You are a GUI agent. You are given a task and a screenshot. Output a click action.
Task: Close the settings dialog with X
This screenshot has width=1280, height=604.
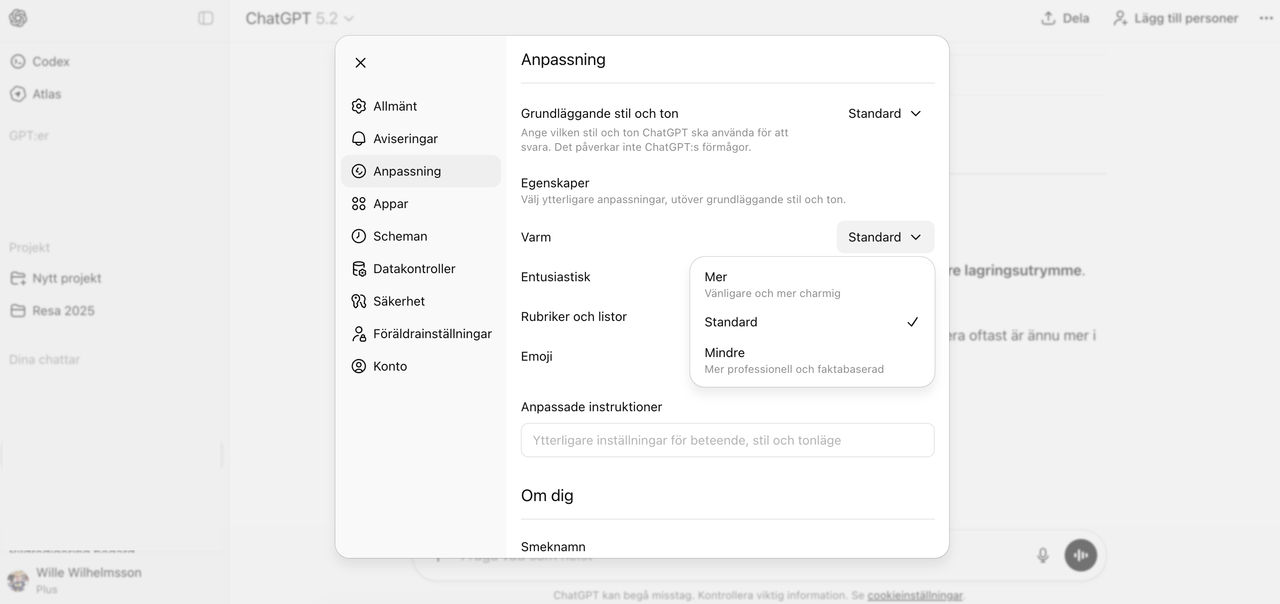point(361,63)
